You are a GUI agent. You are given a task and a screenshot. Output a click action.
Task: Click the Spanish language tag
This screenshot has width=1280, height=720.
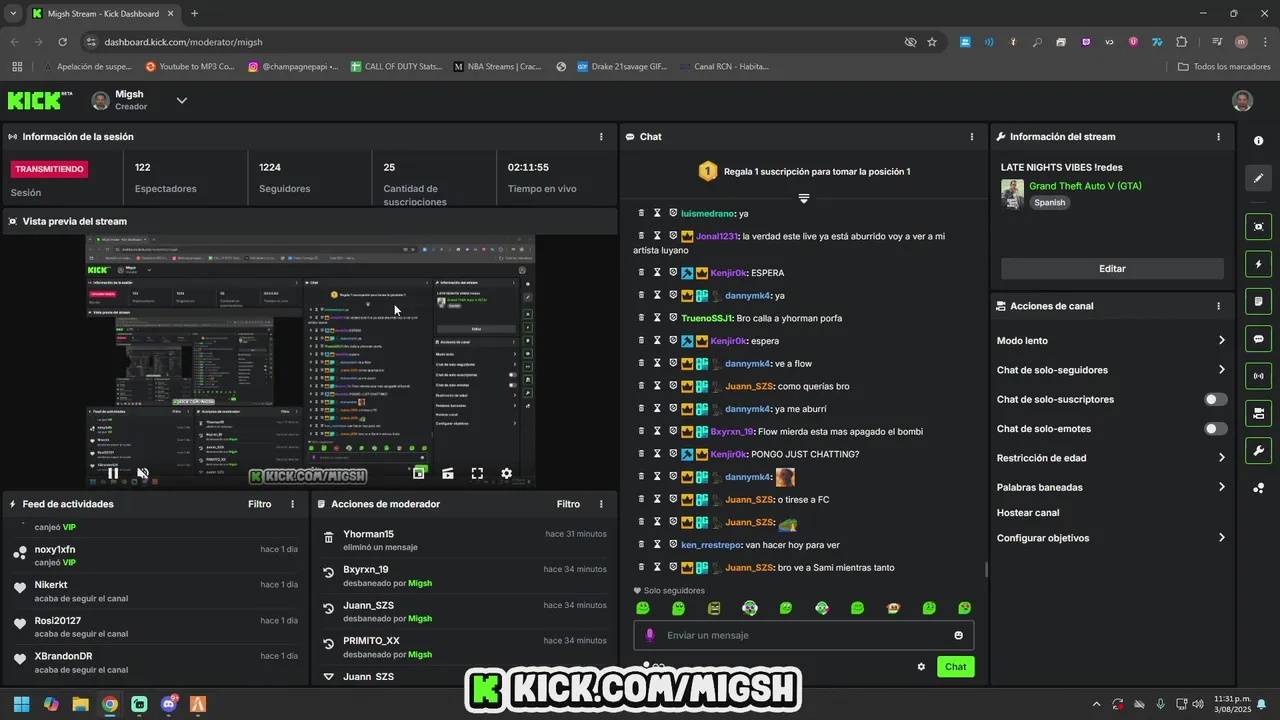(x=1050, y=202)
